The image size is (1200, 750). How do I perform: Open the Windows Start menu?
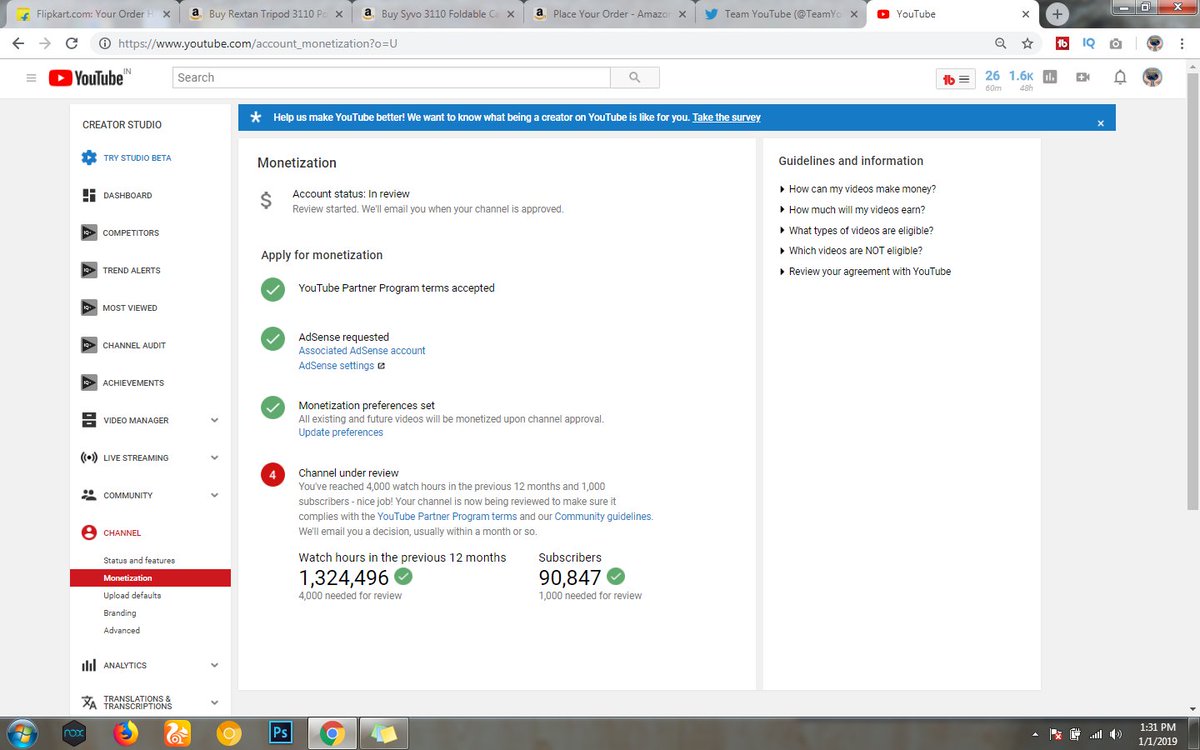coord(22,733)
